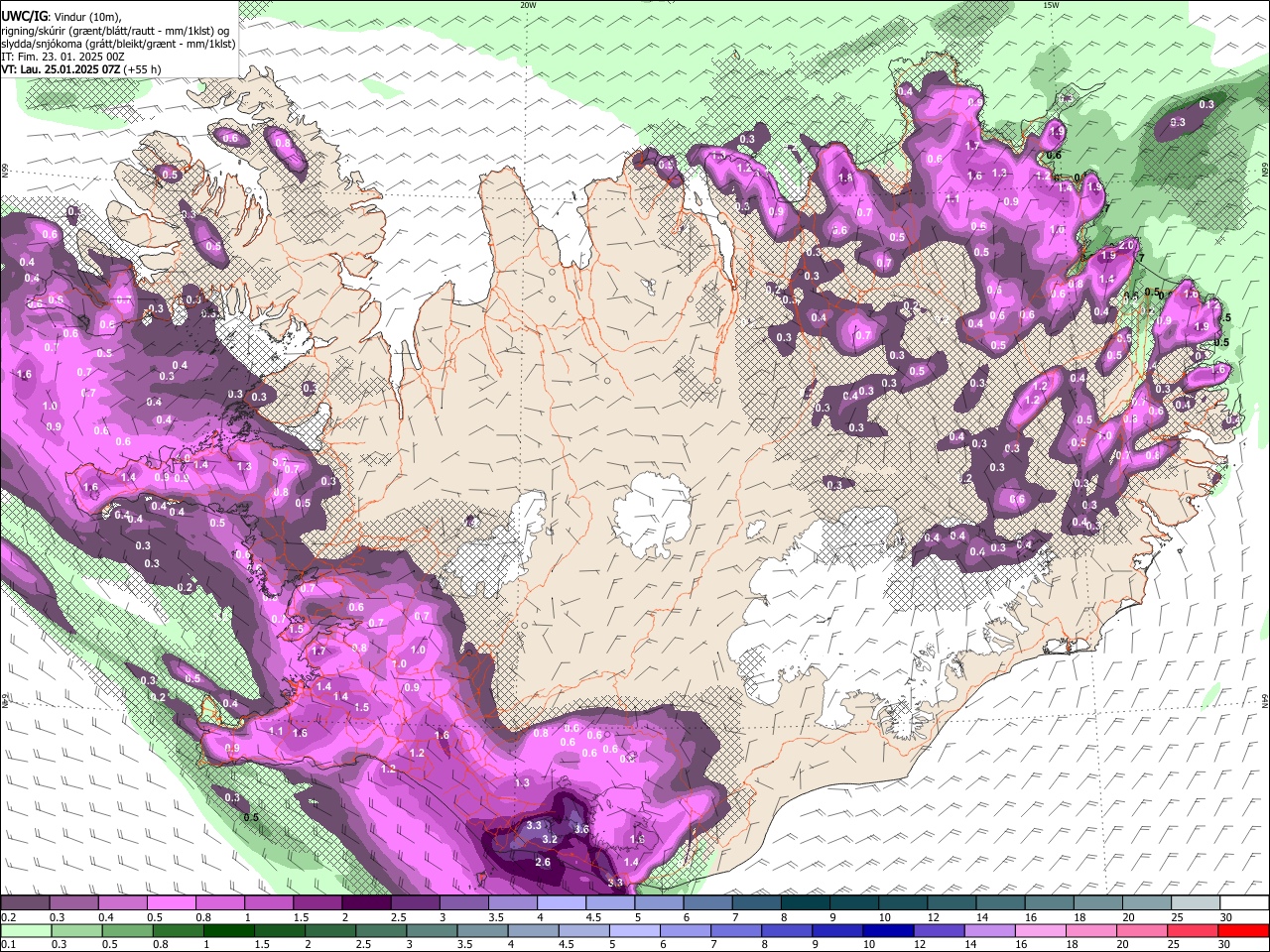The height and width of the screenshot is (952, 1270).
Task: Click the dark grey-purple swatch above 0.2
Action: pos(25,903)
